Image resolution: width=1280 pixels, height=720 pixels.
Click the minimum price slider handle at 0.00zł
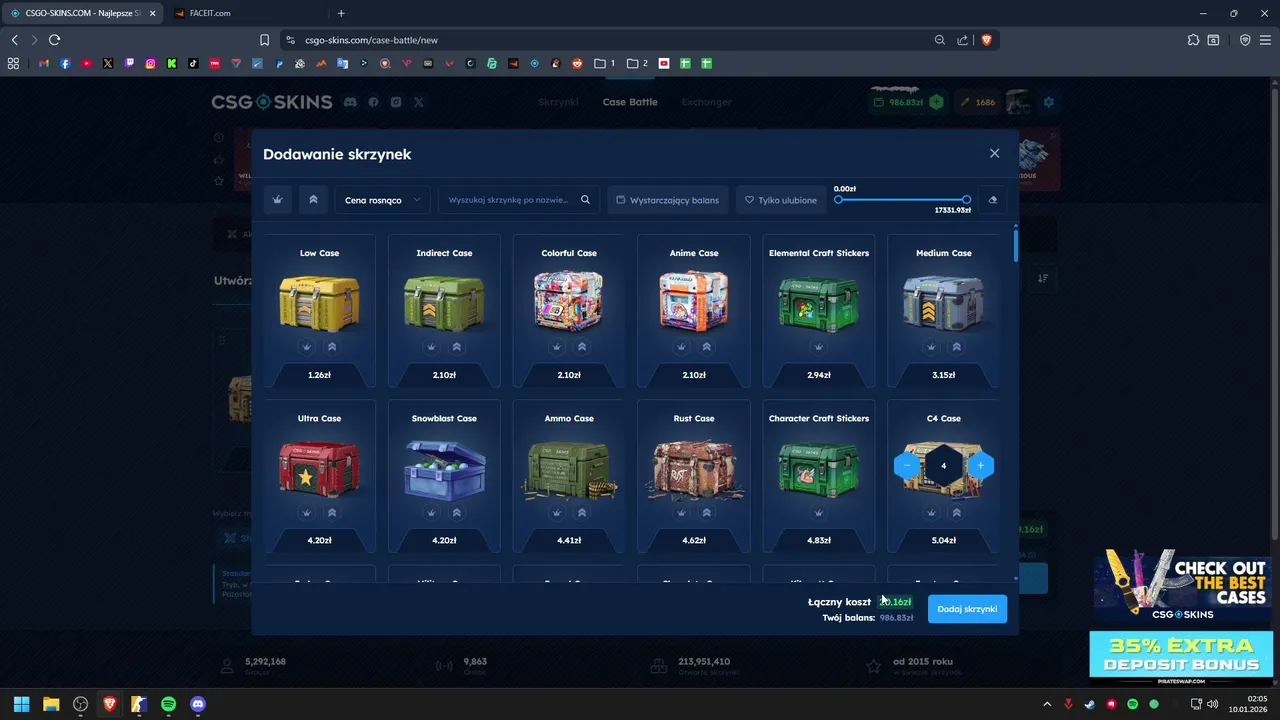click(x=838, y=200)
